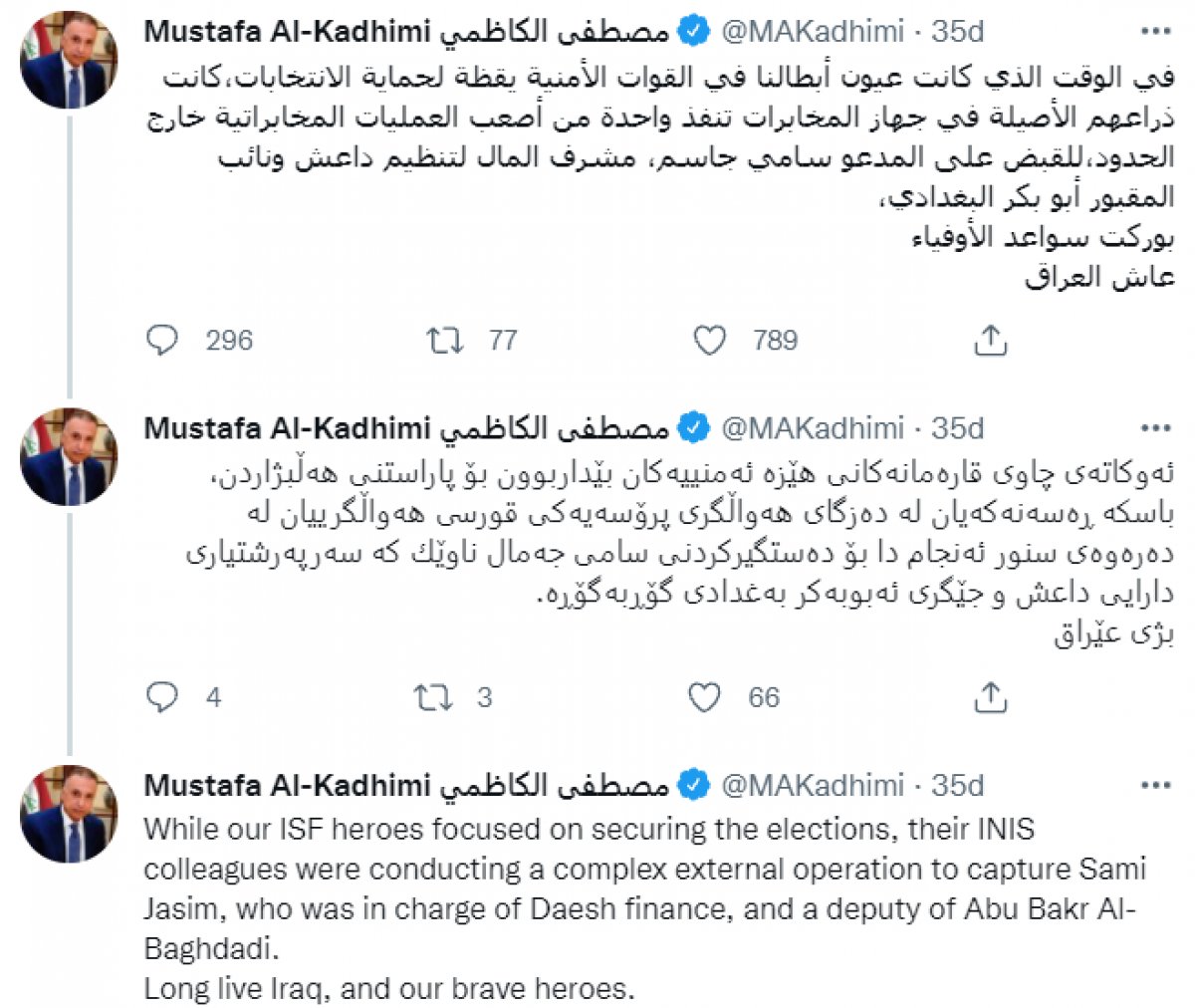Image resolution: width=1195 pixels, height=1008 pixels.
Task: Retweet the Kurdish tweet with 3 retweets
Action: [x=432, y=697]
